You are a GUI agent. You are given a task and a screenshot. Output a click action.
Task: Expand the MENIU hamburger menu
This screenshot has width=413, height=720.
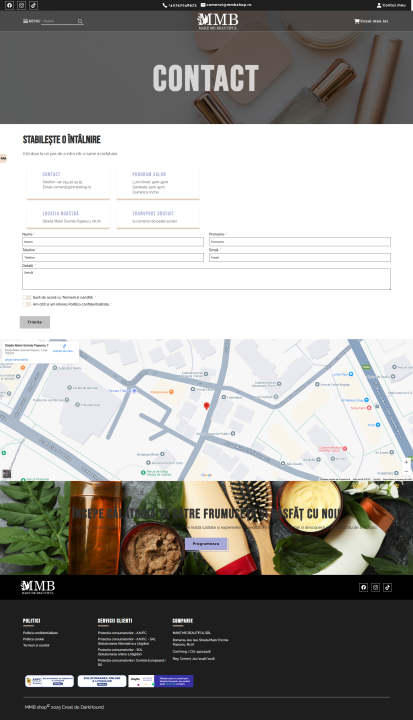[x=31, y=21]
